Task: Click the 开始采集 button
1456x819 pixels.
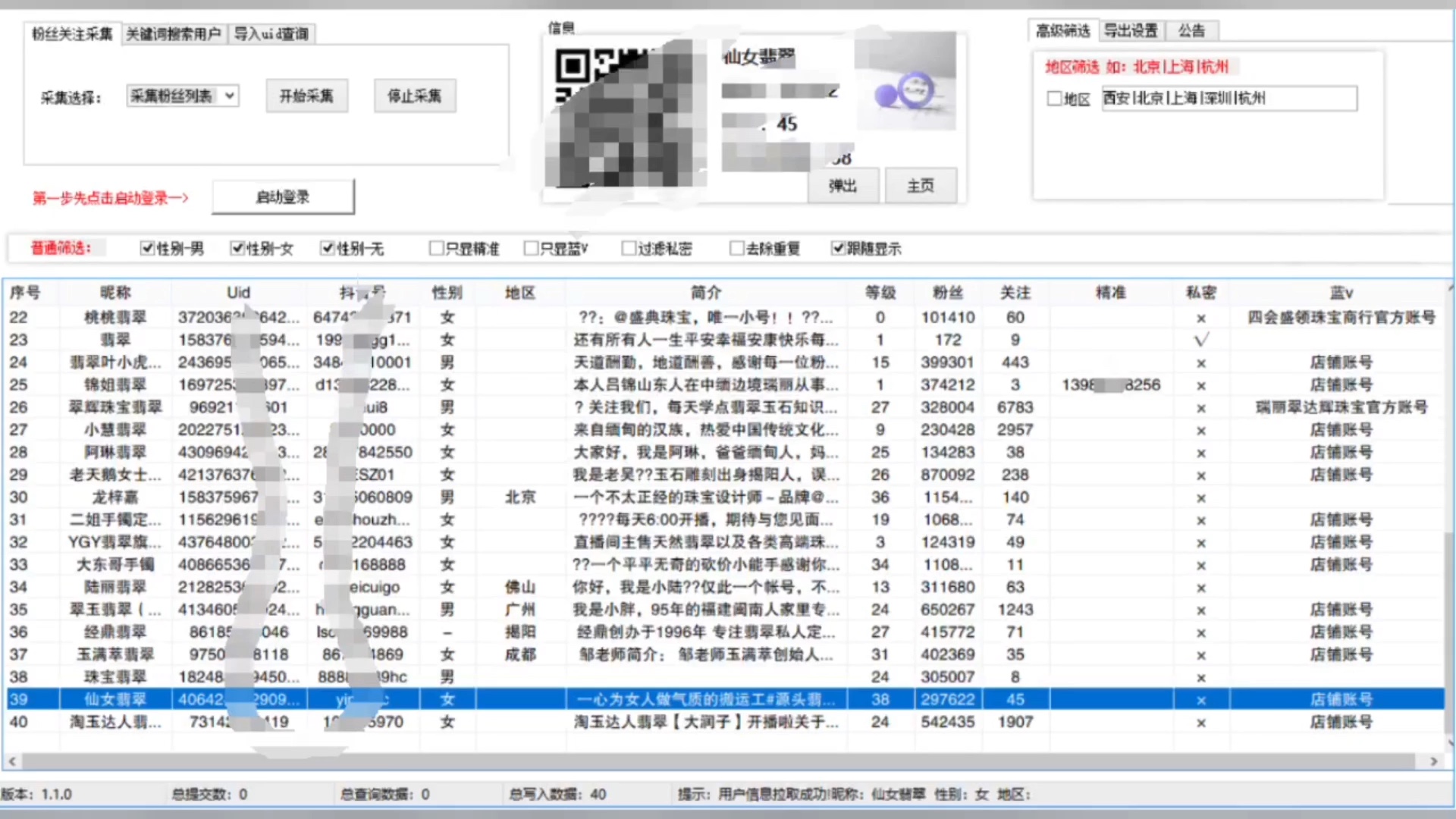Action: point(306,96)
